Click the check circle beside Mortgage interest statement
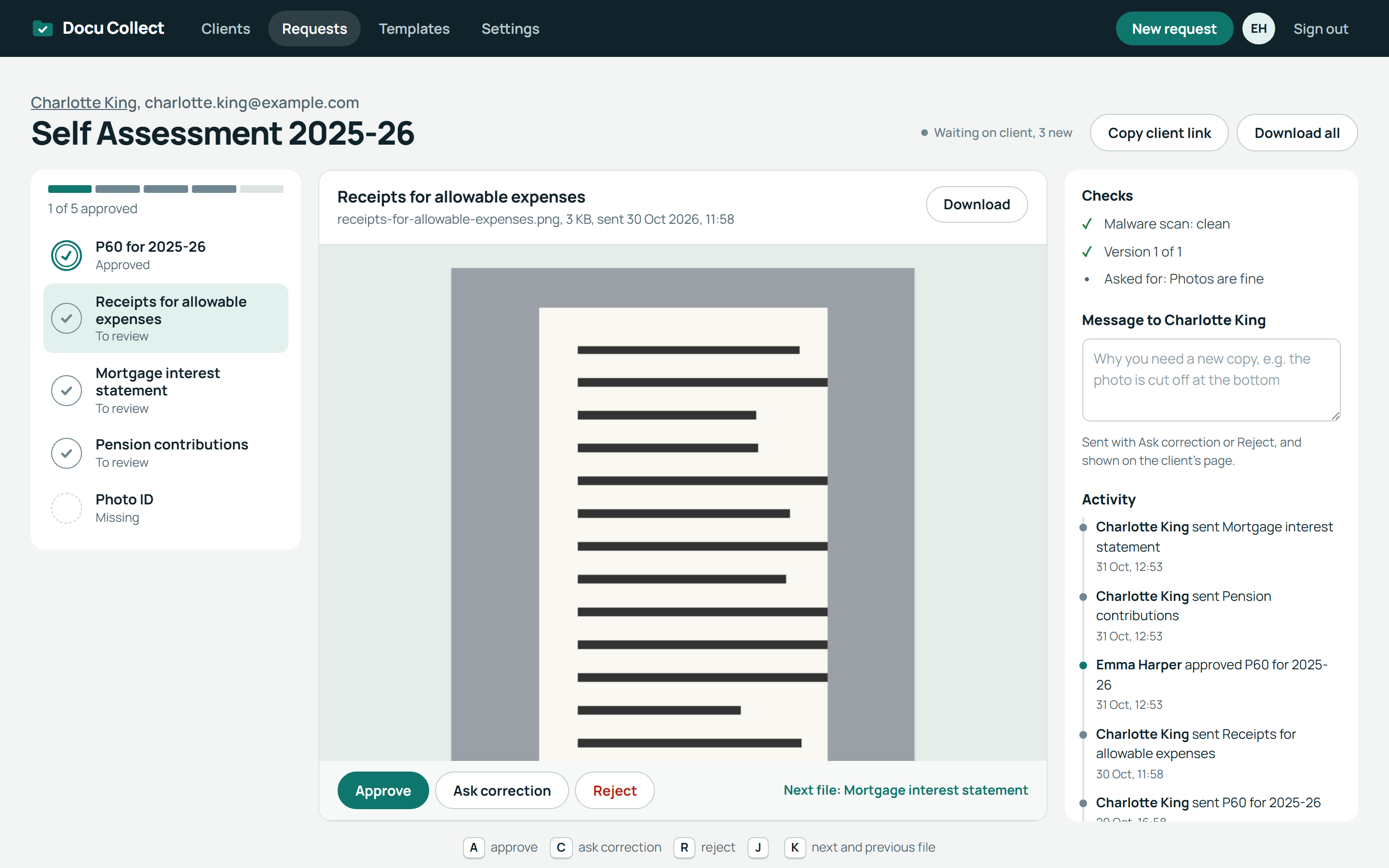 (x=67, y=391)
